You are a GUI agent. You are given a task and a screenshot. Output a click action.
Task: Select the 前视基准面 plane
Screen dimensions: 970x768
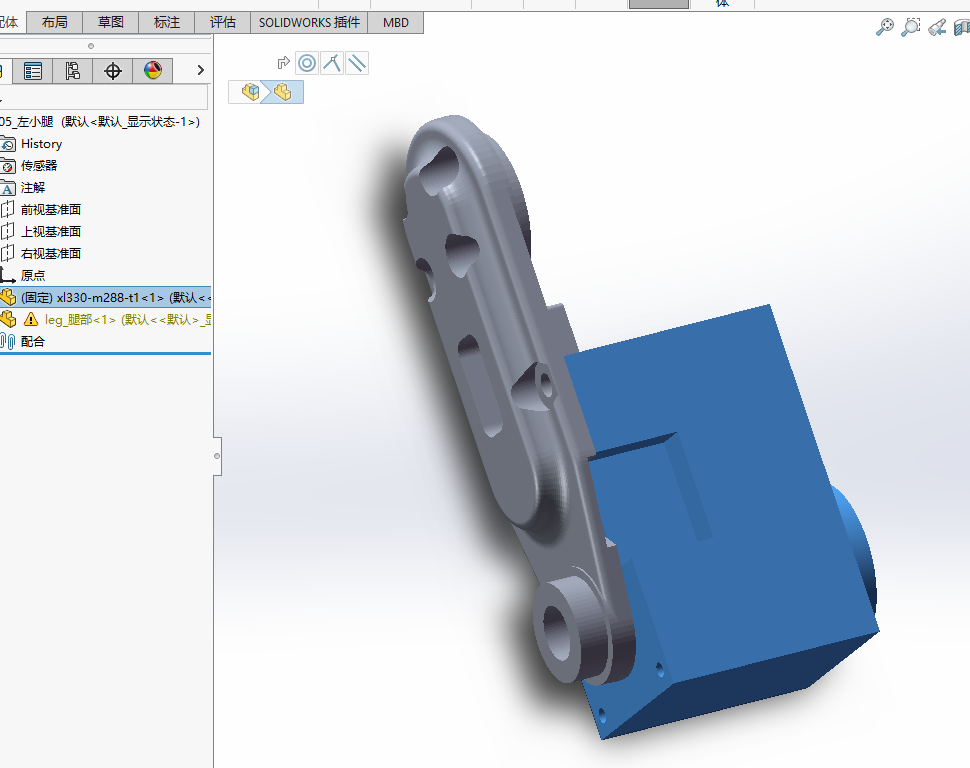coord(51,209)
